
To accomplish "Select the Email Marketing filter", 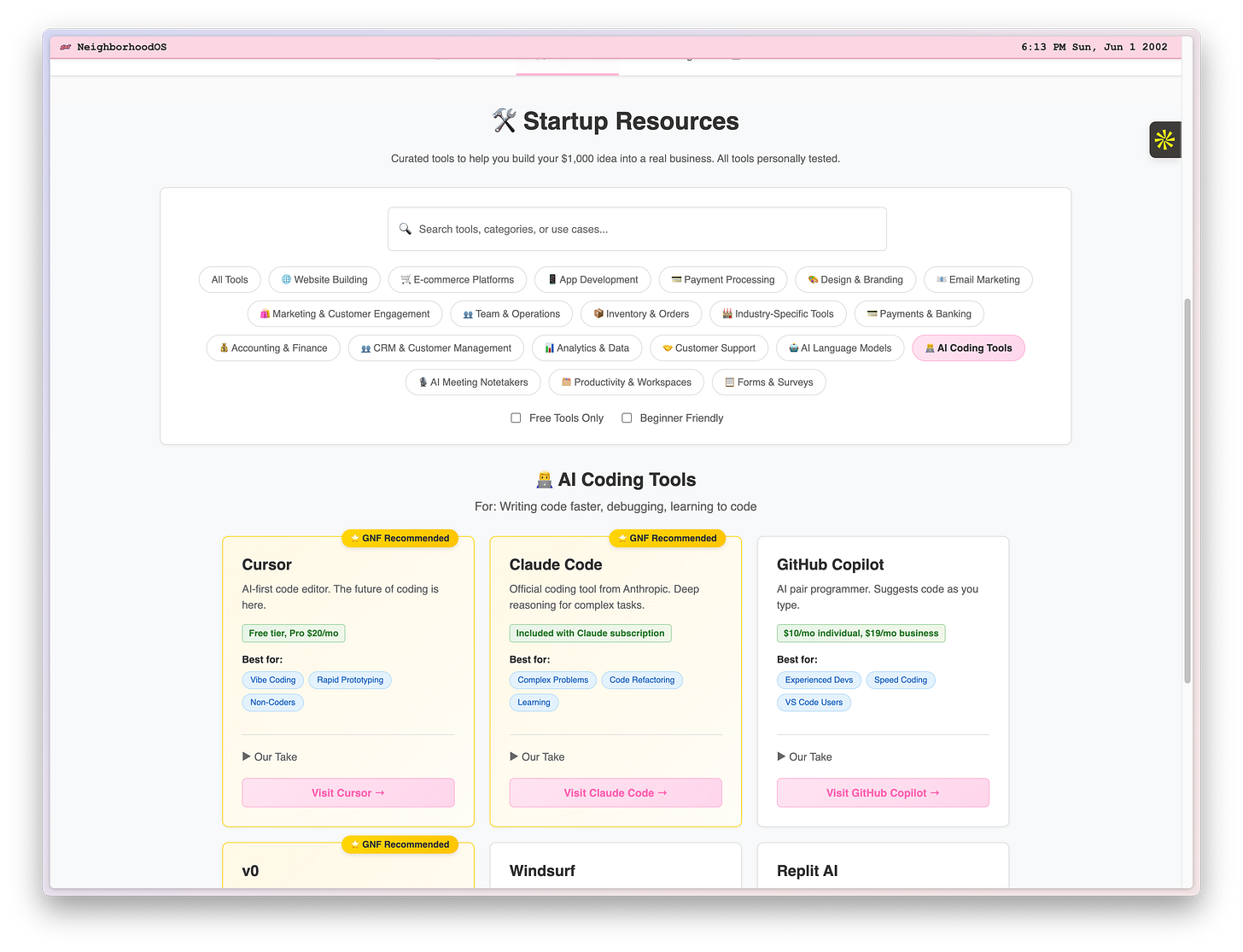I will click(978, 279).
